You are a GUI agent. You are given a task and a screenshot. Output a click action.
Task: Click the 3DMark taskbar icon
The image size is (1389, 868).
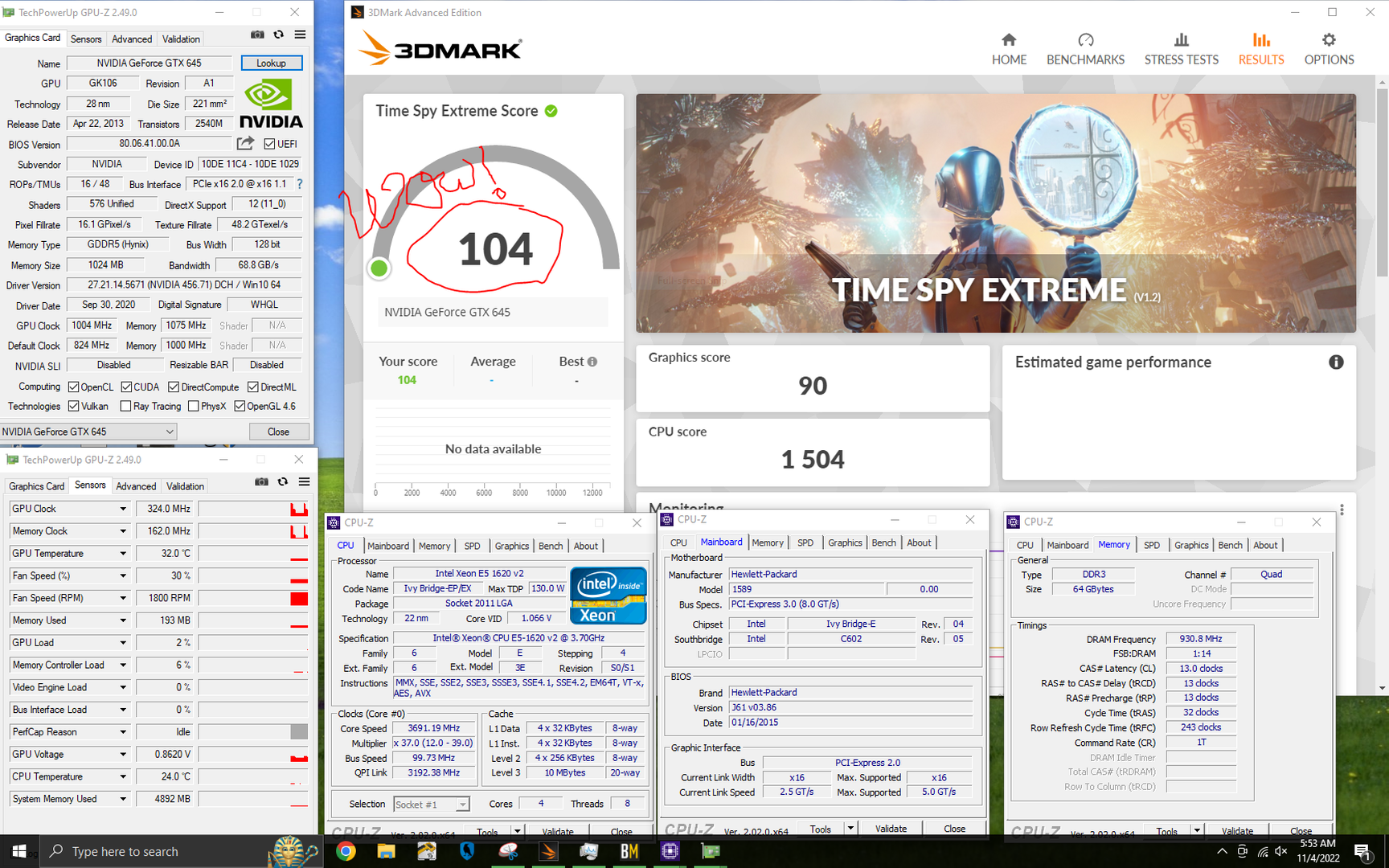tap(548, 851)
